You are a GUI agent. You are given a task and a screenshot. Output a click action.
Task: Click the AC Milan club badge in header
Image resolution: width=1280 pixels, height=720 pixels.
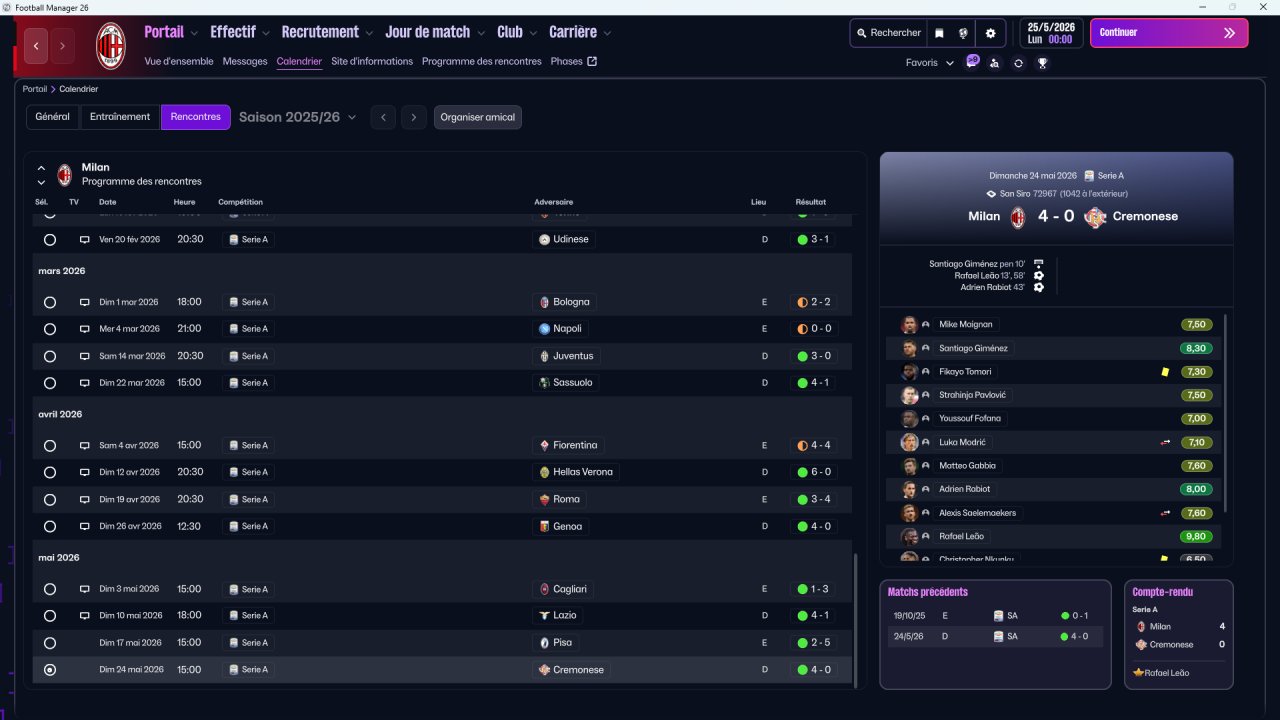coord(110,46)
